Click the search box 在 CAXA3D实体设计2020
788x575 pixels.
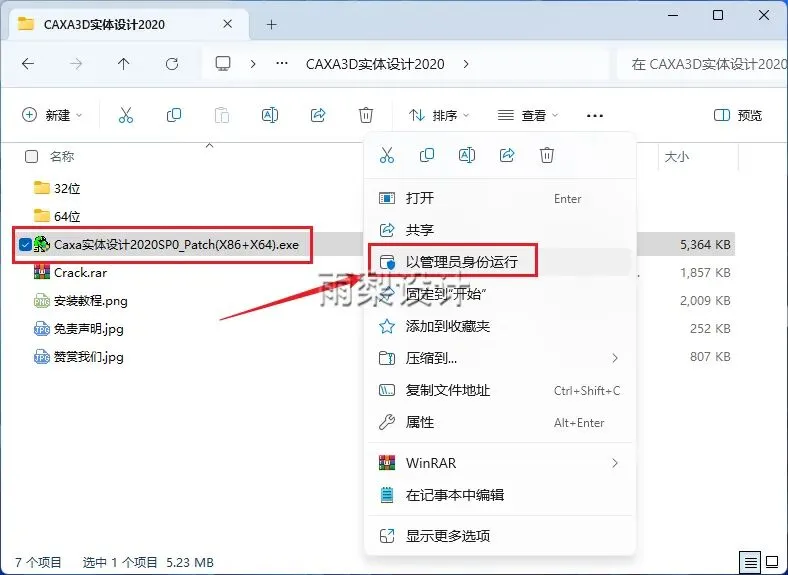[703, 64]
